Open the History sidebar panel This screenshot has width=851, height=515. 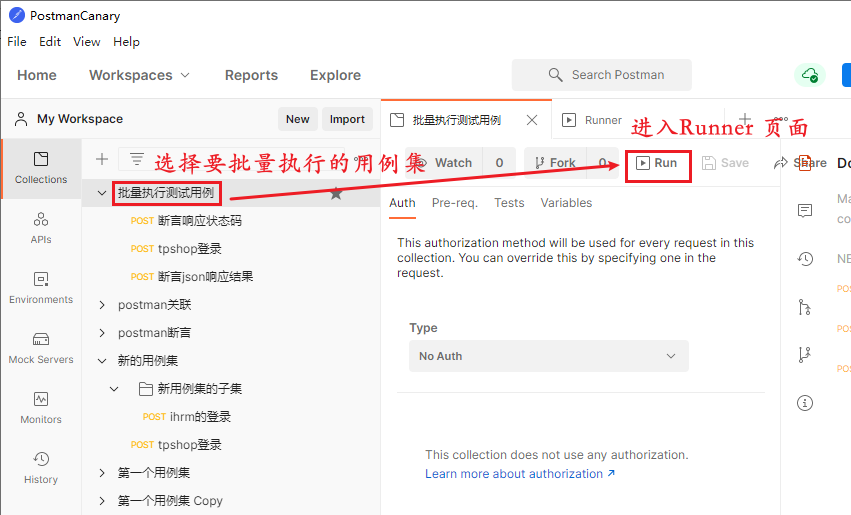pos(41,468)
